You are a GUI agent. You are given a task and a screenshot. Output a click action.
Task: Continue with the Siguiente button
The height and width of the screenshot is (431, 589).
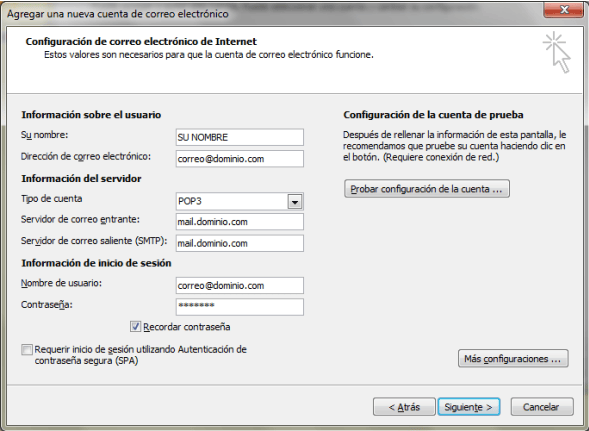468,407
